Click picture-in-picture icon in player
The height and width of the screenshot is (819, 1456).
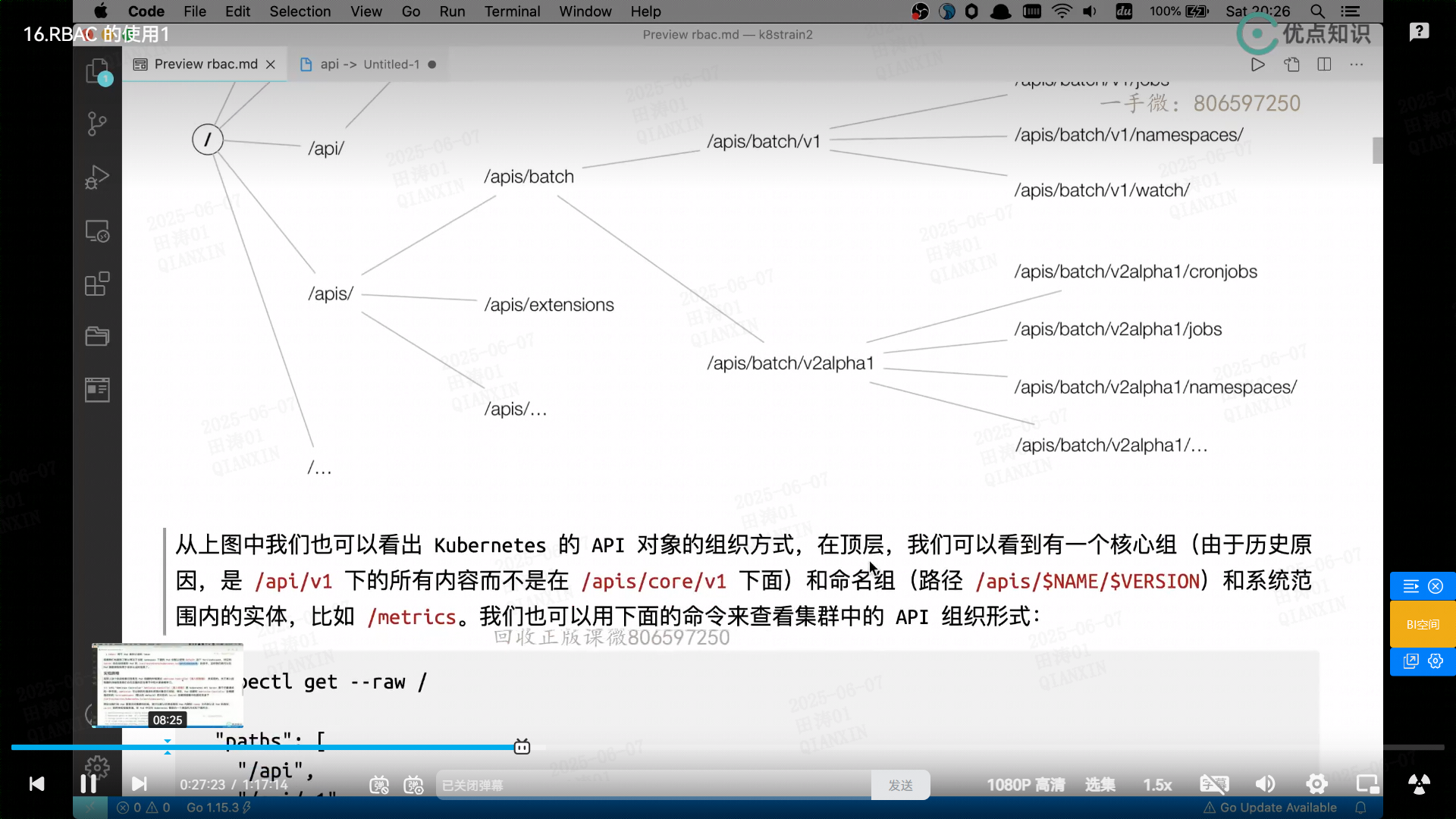point(1367,784)
